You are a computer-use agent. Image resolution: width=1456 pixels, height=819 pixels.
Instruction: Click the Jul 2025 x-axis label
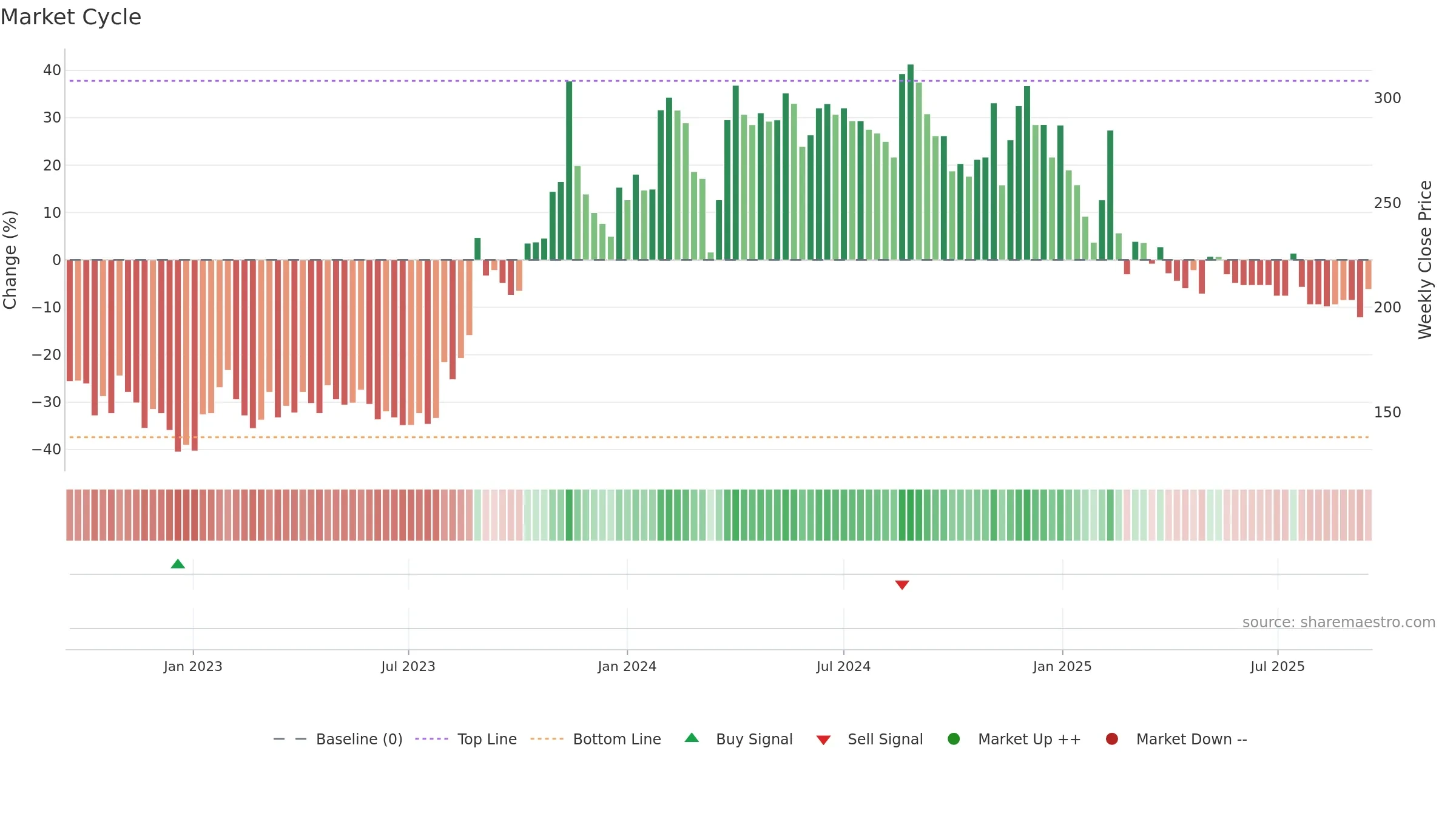click(1278, 667)
